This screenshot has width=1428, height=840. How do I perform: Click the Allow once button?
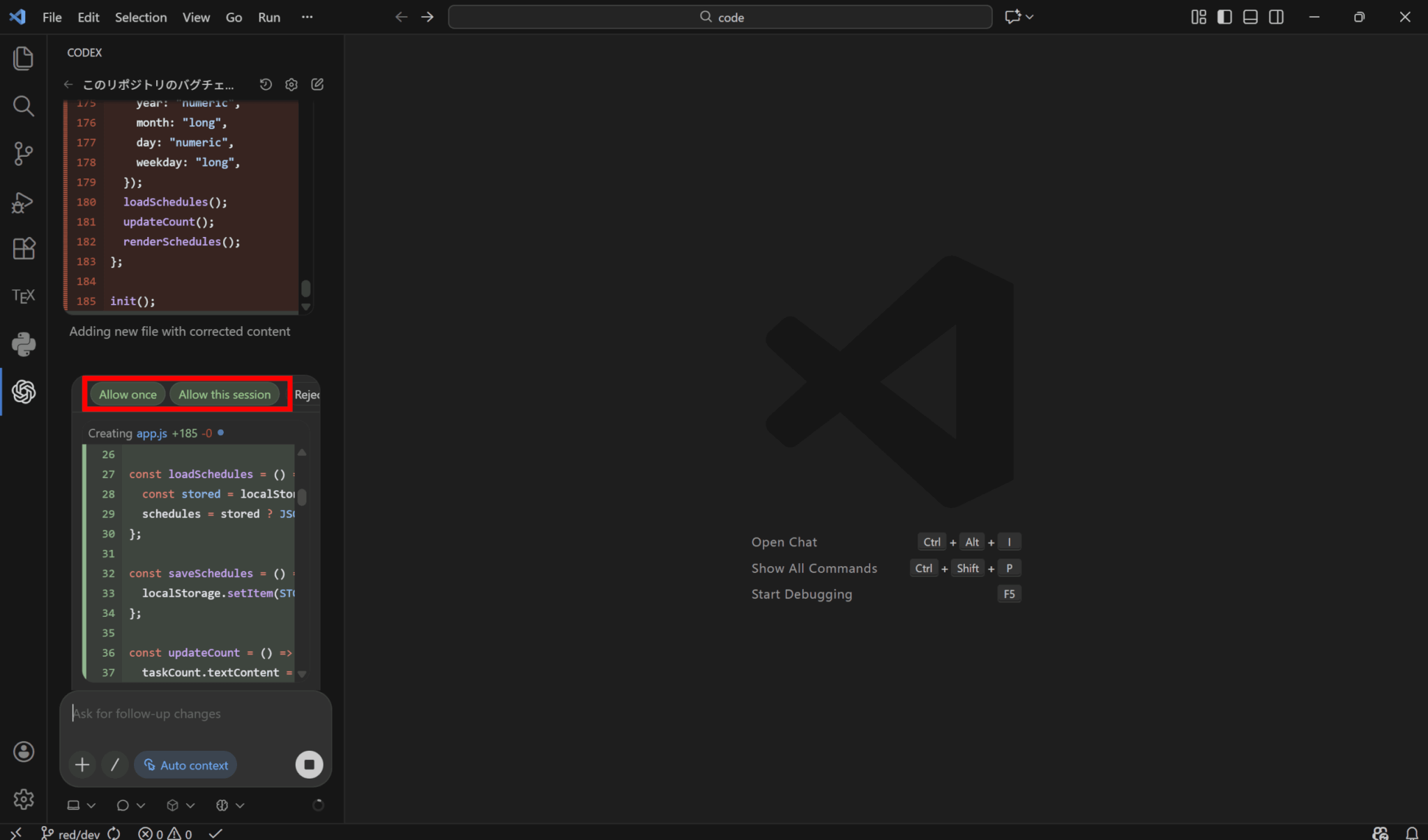click(128, 395)
